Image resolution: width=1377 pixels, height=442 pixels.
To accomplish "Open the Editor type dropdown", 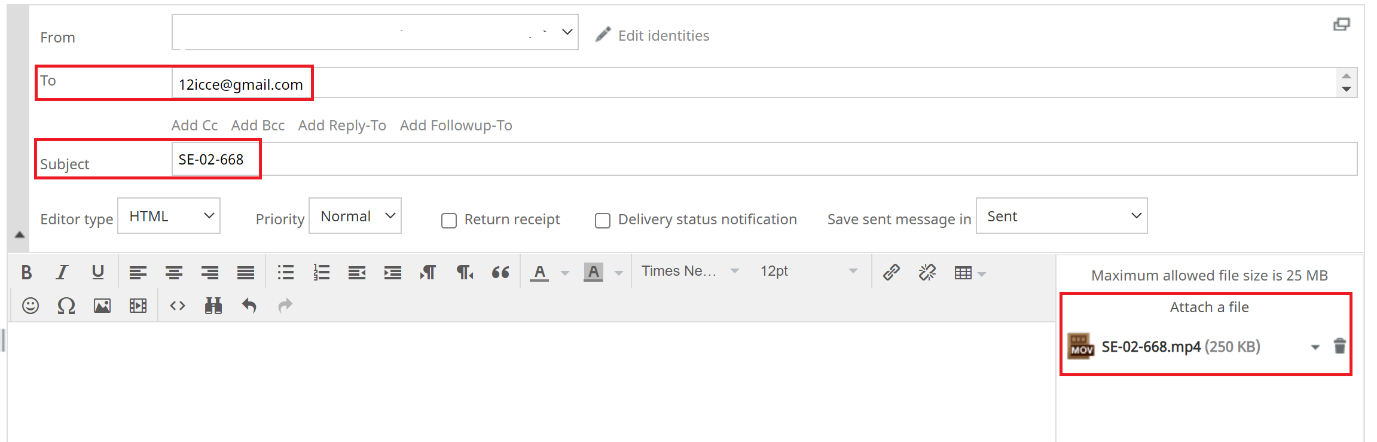I will coord(169,216).
